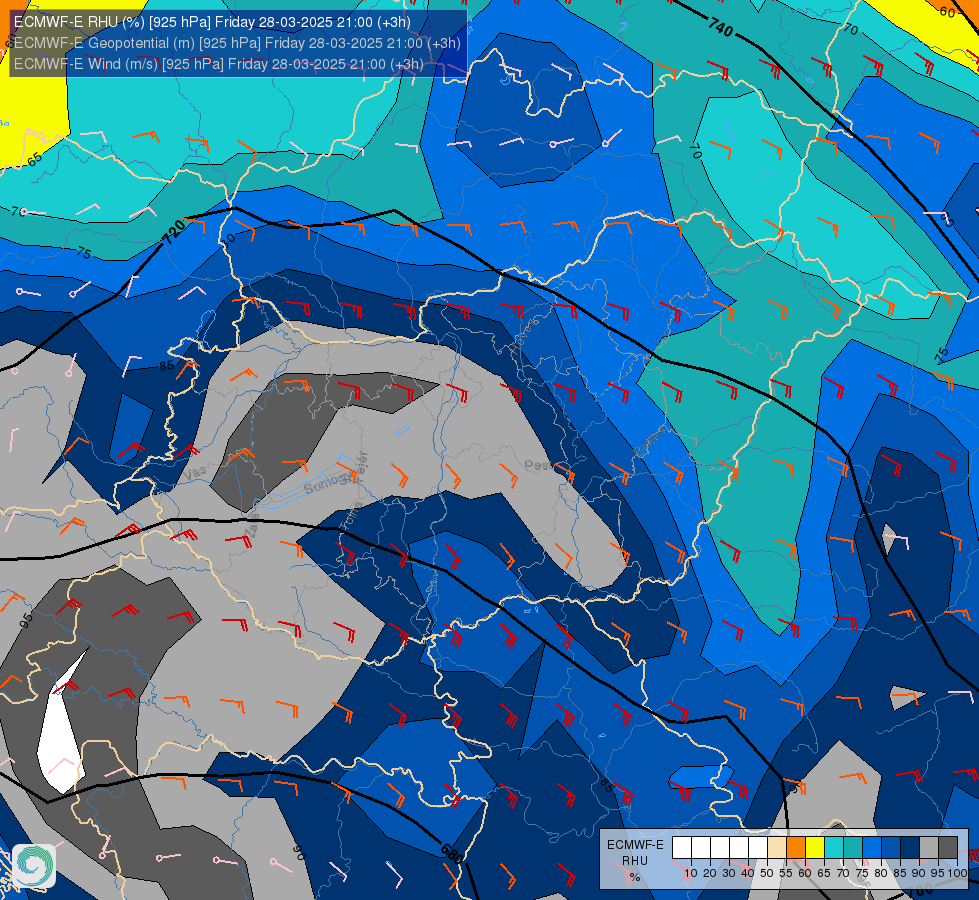Click the orange 55–60 legend swatch

pyautogui.click(x=796, y=848)
